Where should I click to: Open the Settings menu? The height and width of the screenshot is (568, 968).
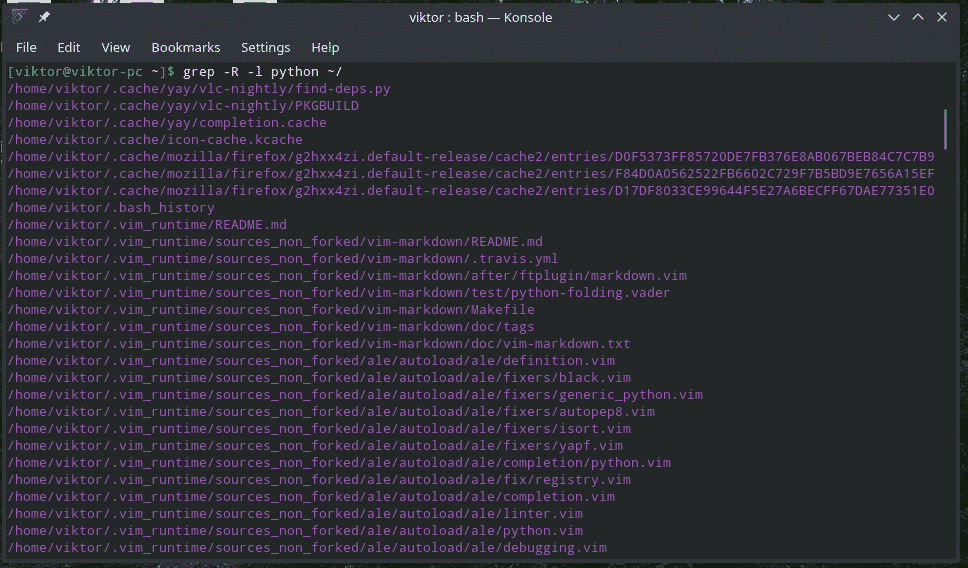coord(265,48)
